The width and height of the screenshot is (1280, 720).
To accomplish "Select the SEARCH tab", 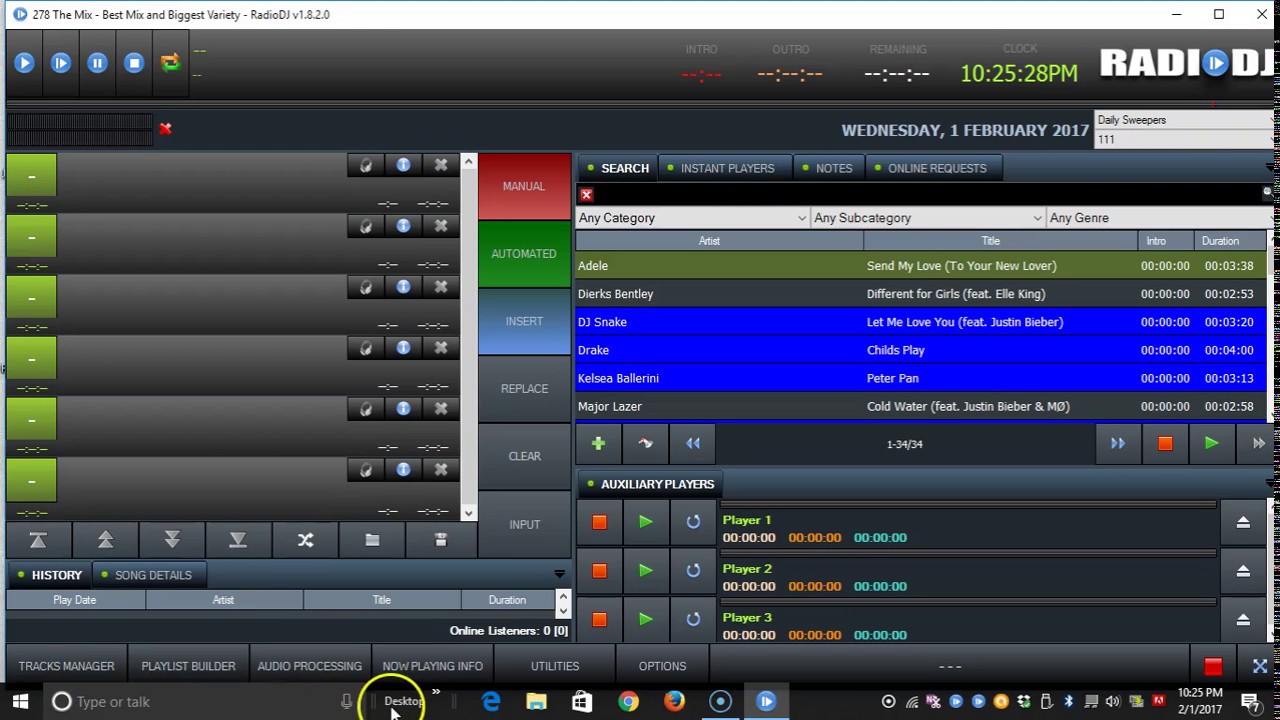I will pos(618,168).
